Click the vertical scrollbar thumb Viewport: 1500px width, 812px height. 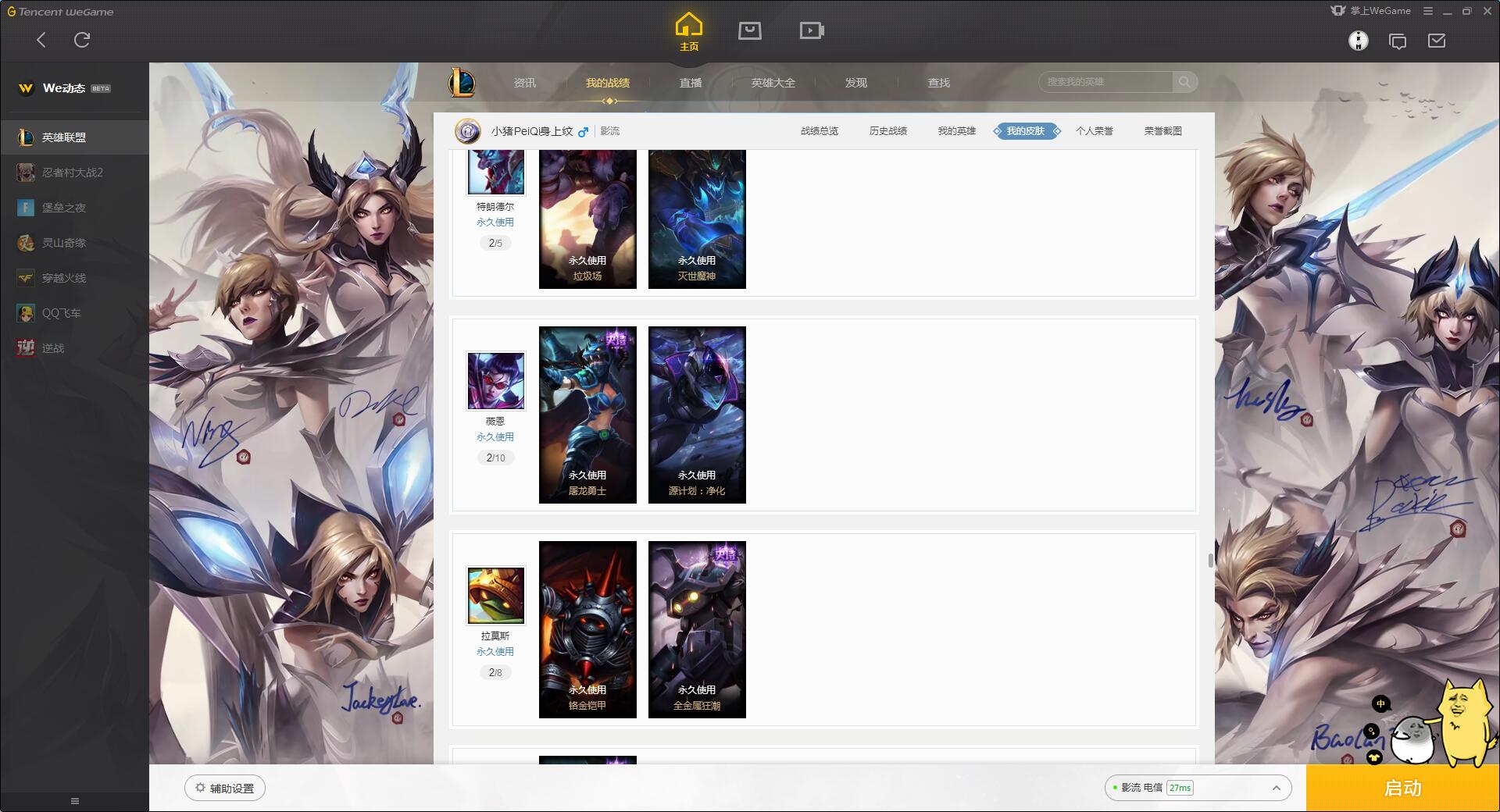[1210, 560]
